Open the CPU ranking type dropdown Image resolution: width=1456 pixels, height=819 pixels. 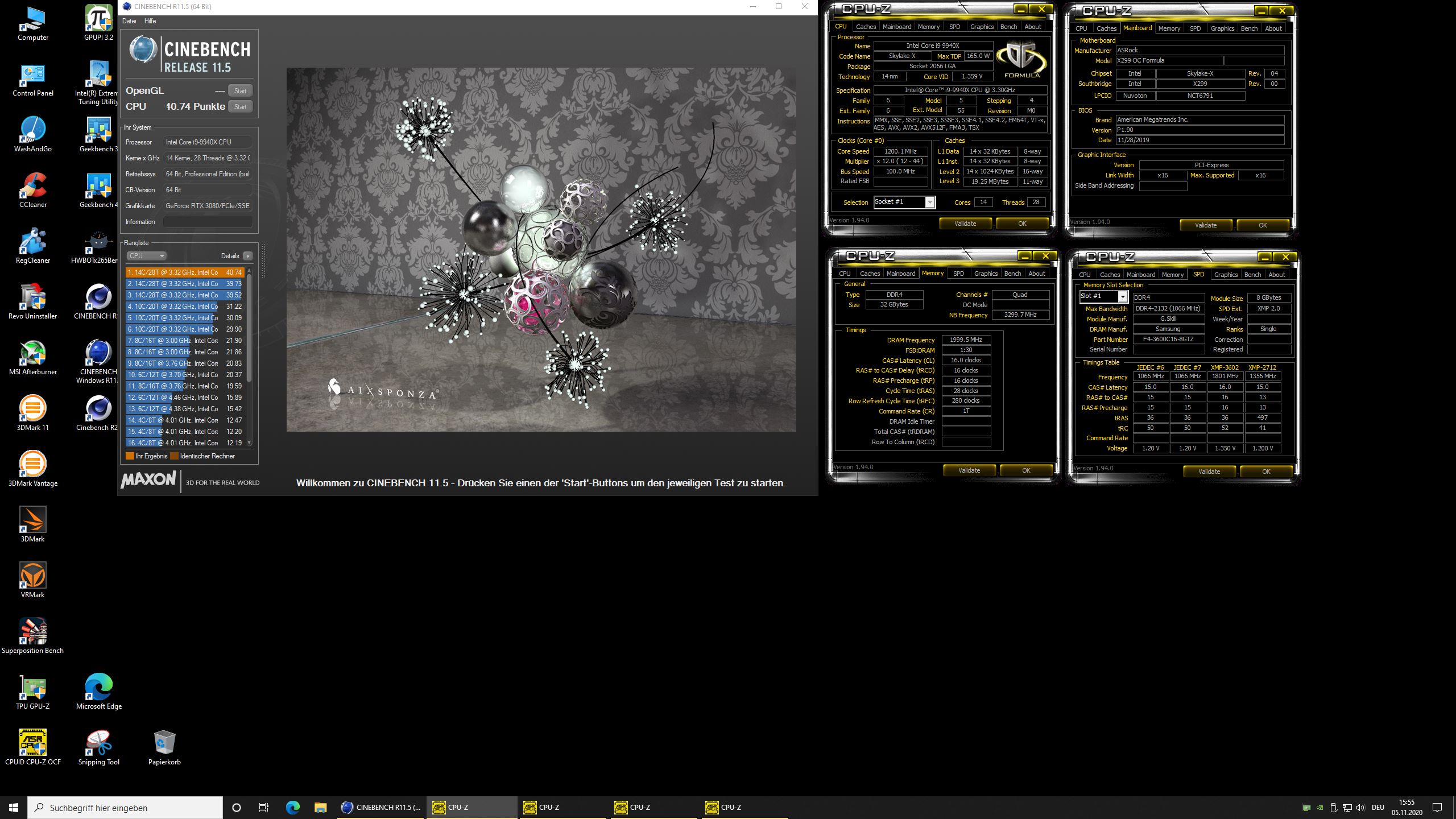click(146, 256)
